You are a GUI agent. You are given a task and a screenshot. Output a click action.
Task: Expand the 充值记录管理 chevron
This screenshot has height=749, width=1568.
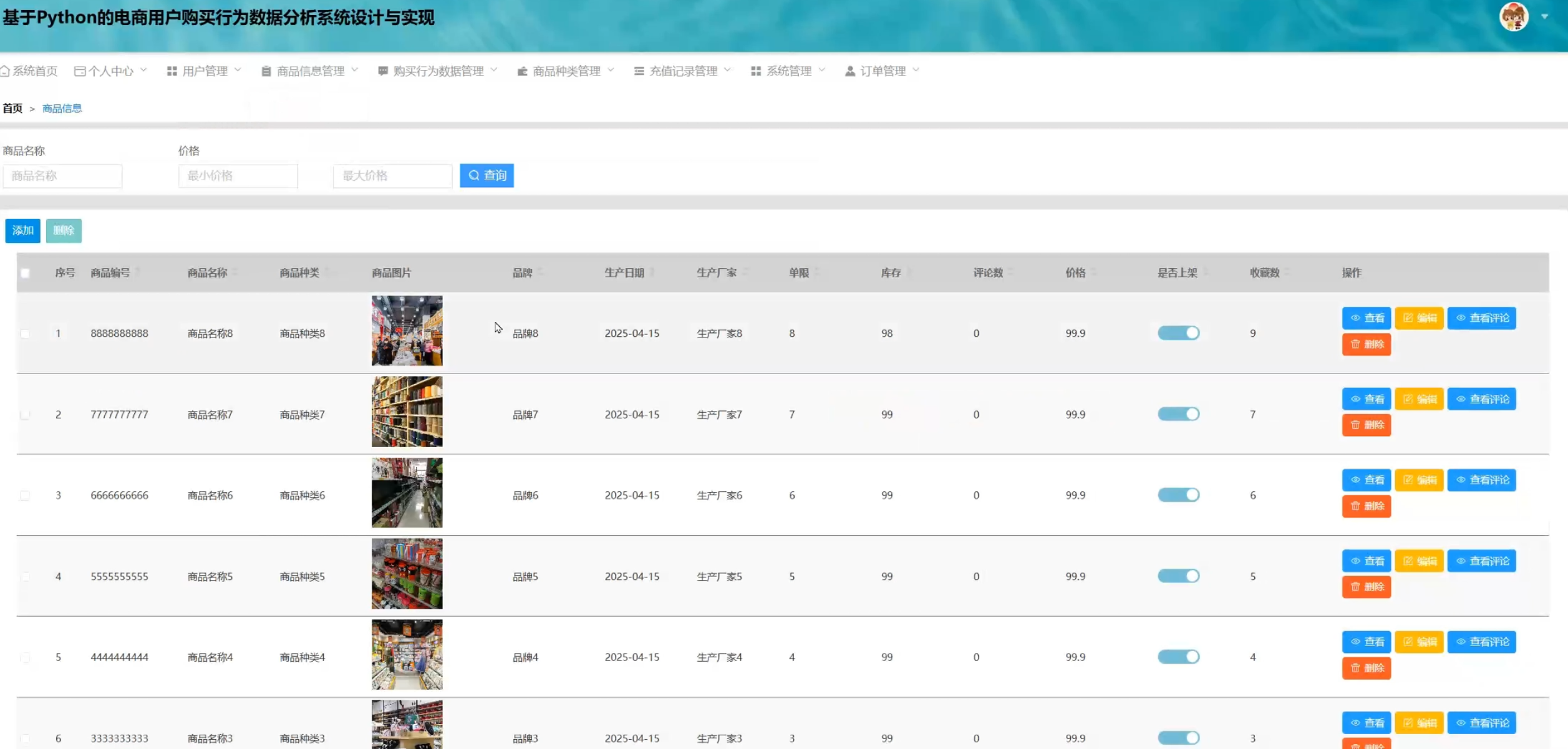[x=727, y=70]
